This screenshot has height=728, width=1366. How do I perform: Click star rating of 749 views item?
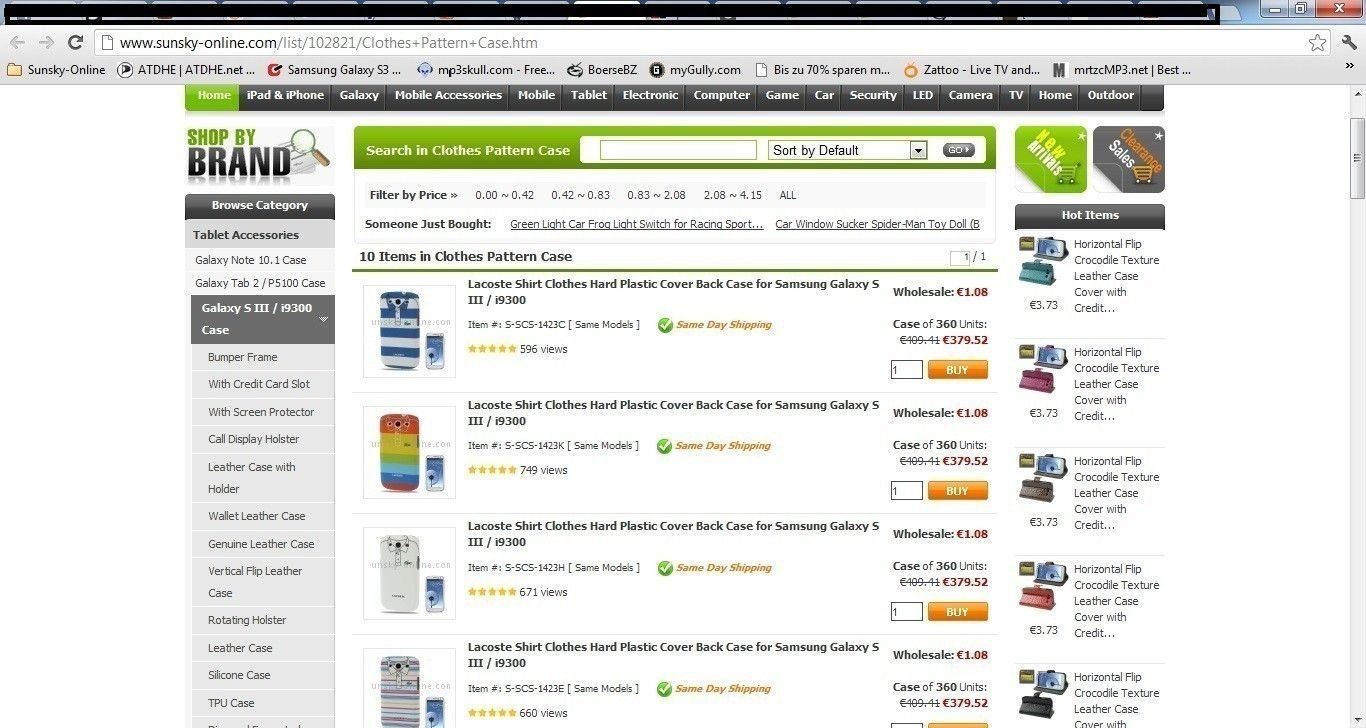[492, 470]
